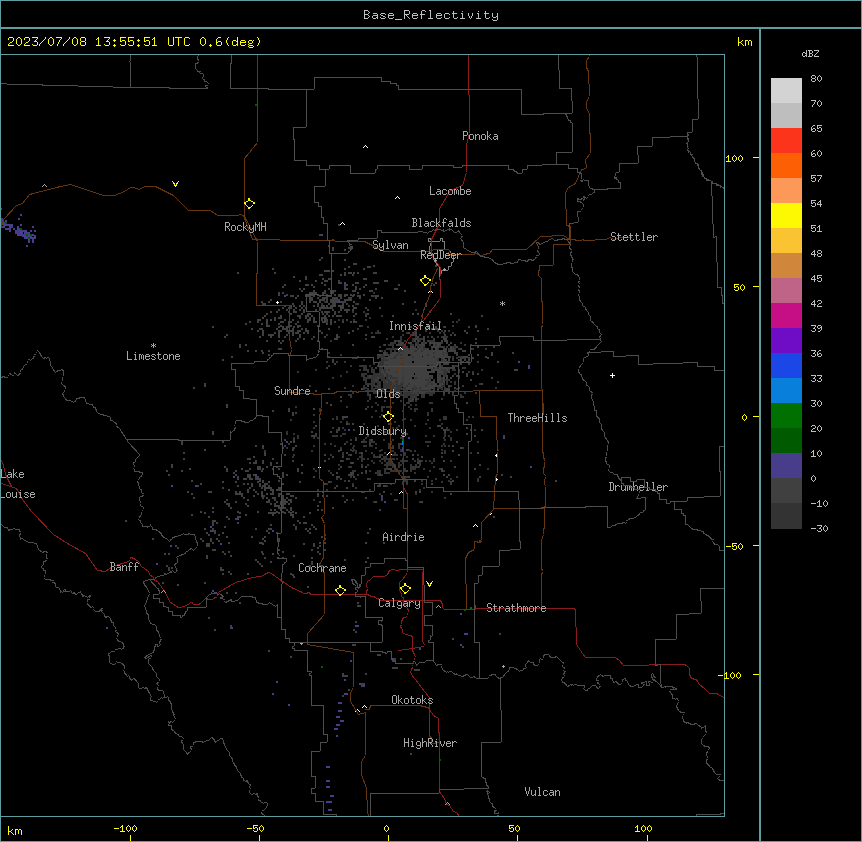The image size is (862, 842).
Task: Click the Stettler label
Action: click(x=634, y=237)
